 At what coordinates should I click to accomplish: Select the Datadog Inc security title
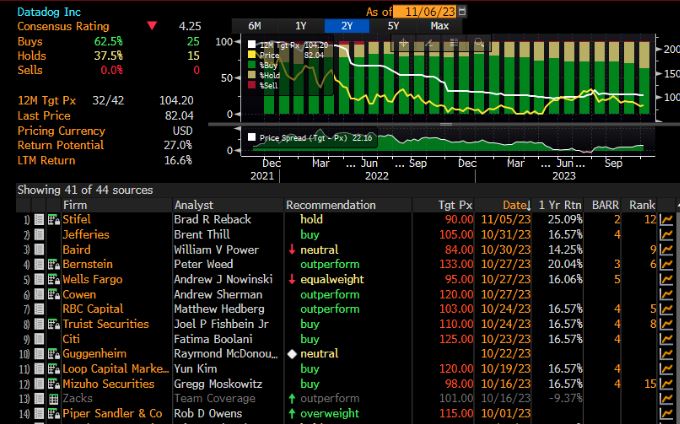49,12
